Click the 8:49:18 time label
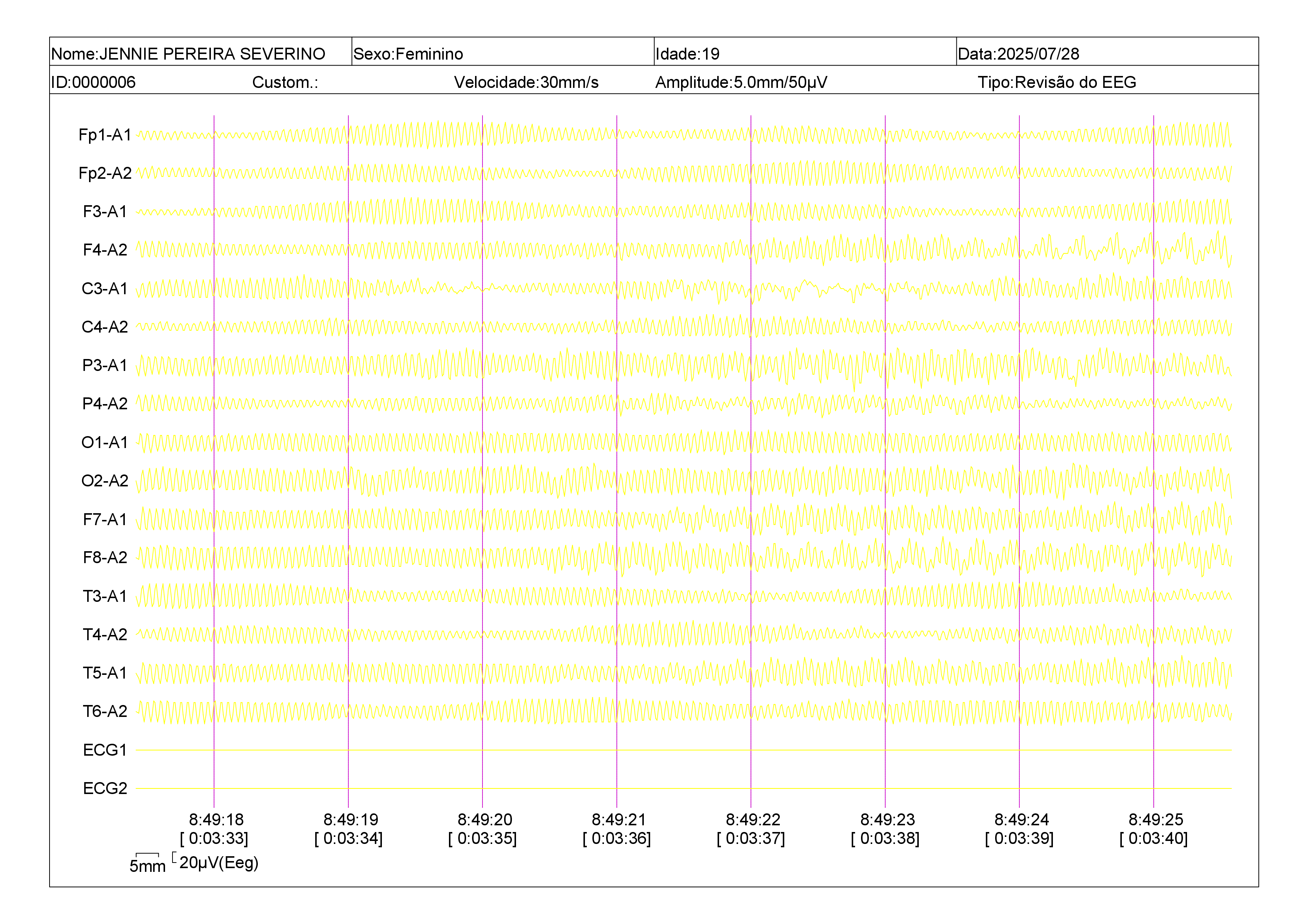 pos(216,820)
